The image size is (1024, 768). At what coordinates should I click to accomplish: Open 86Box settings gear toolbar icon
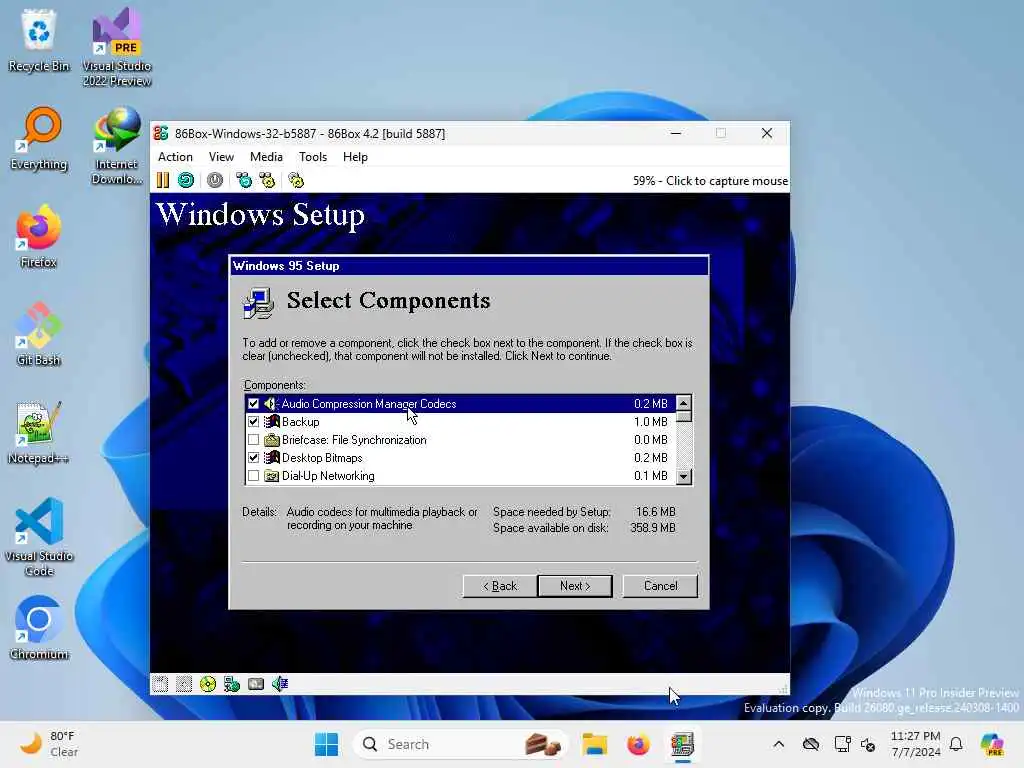[296, 180]
